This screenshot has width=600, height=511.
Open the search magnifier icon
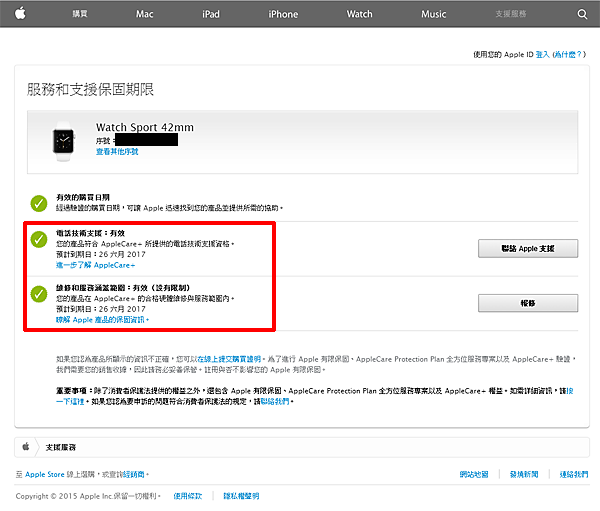(582, 14)
